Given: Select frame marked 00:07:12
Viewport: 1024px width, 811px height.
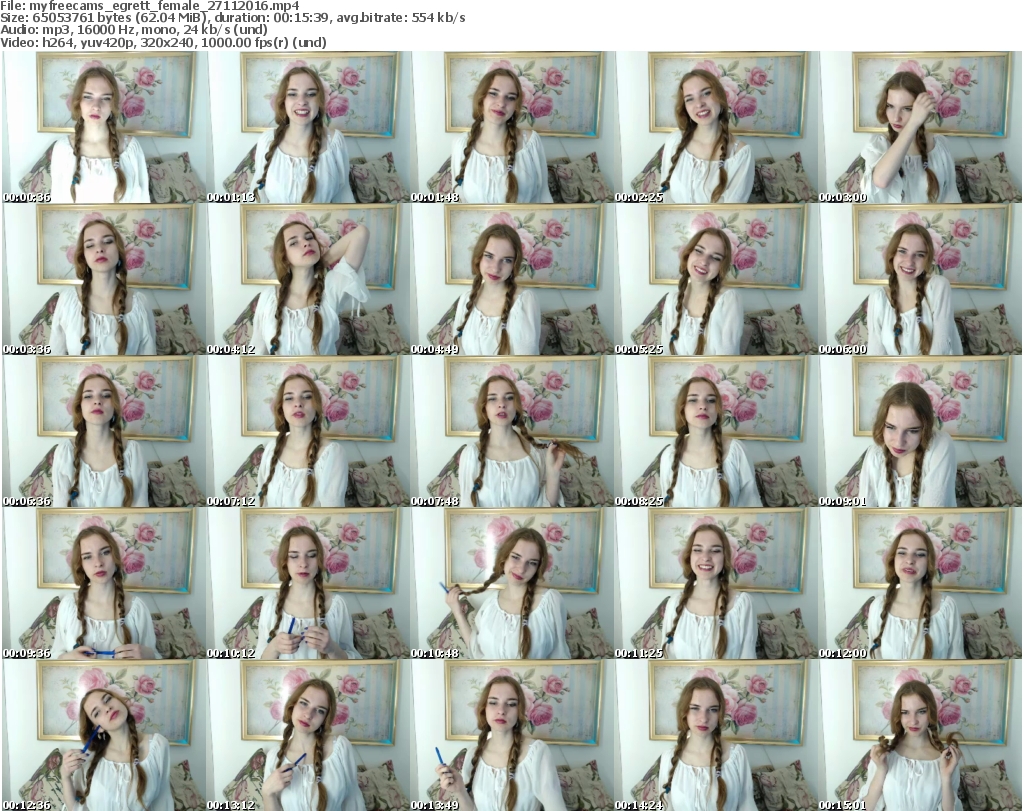Looking at the screenshot, I should point(308,432).
